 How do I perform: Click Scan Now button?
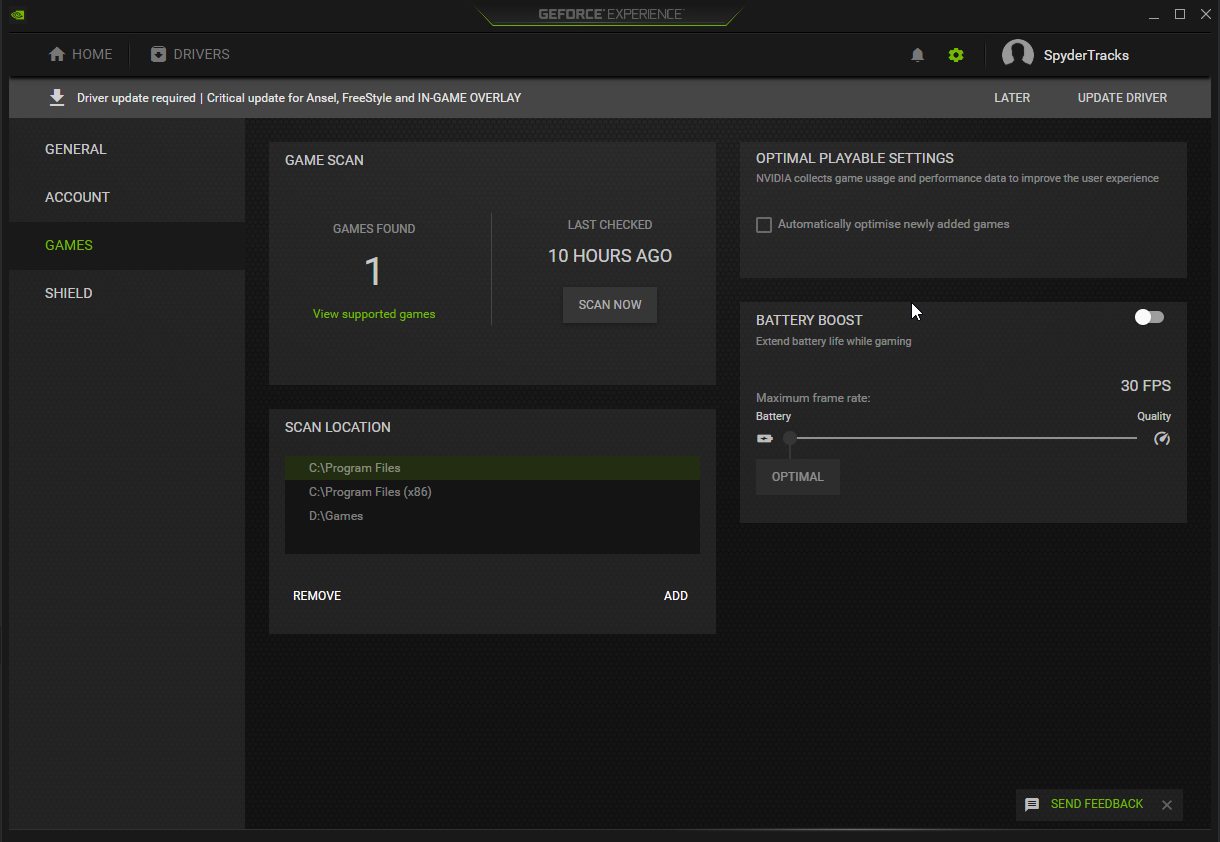[610, 305]
